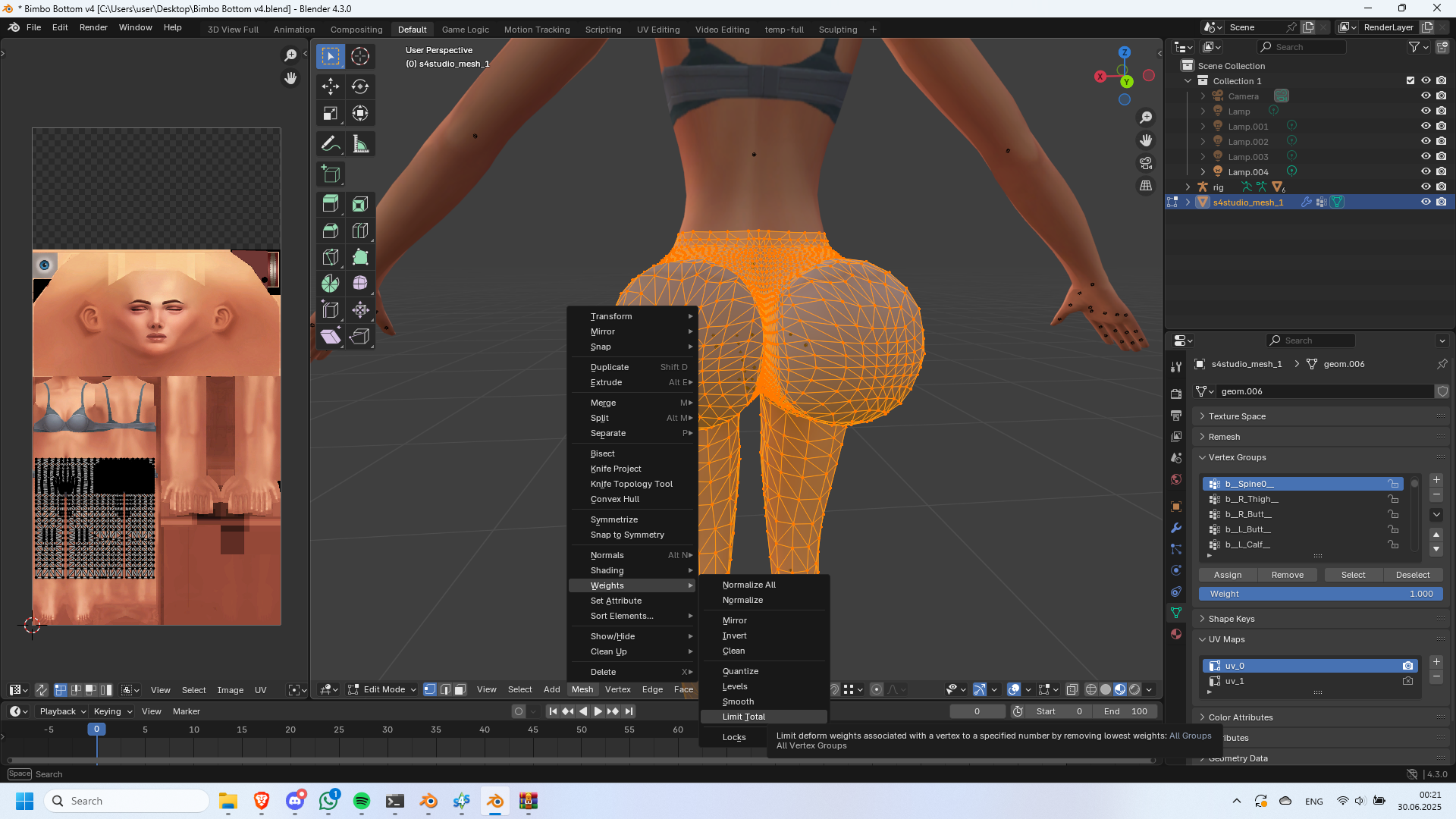The image size is (1456, 819).
Task: Click the Weight slider field
Action: [1320, 594]
